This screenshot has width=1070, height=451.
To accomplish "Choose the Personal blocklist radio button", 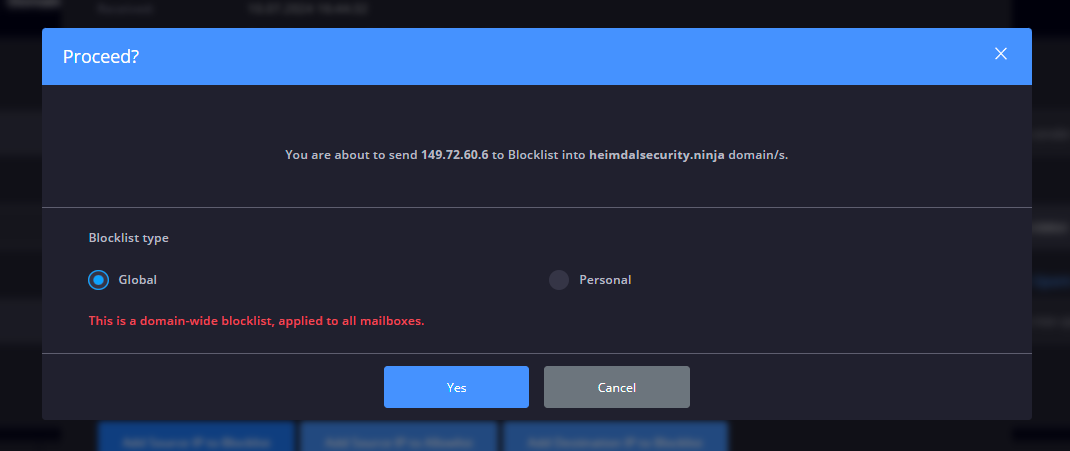I will point(559,280).
